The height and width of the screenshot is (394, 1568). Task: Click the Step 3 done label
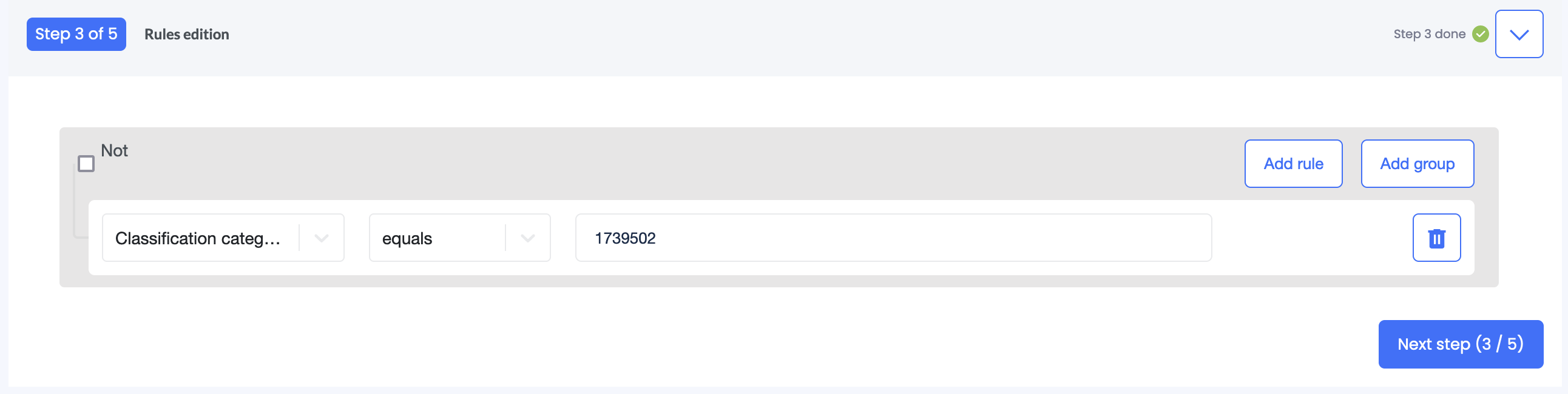tap(1430, 34)
